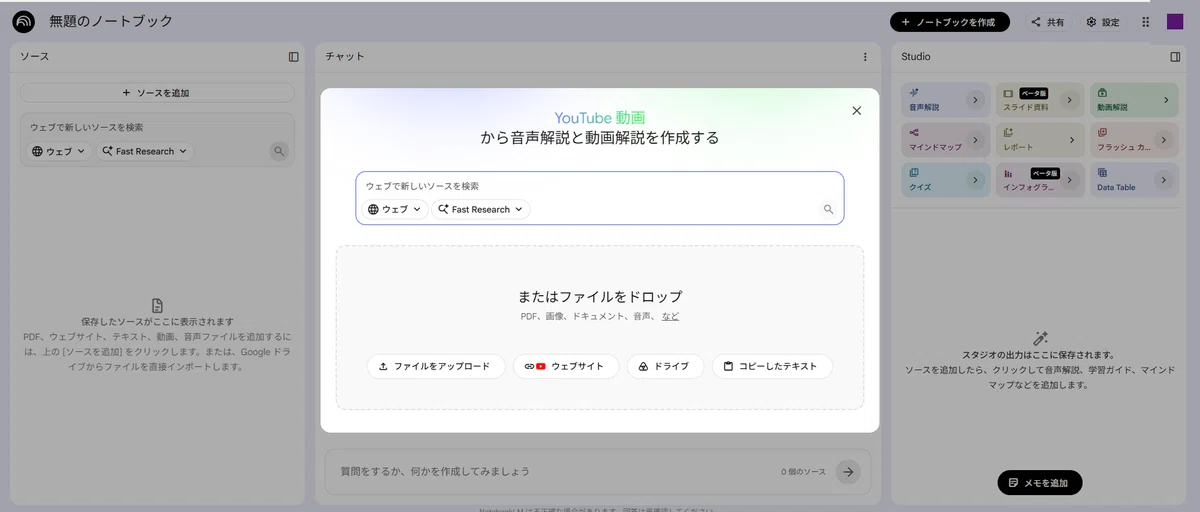The width and height of the screenshot is (1200, 512).
Task: Click the レポート document icon
Action: point(1009,132)
